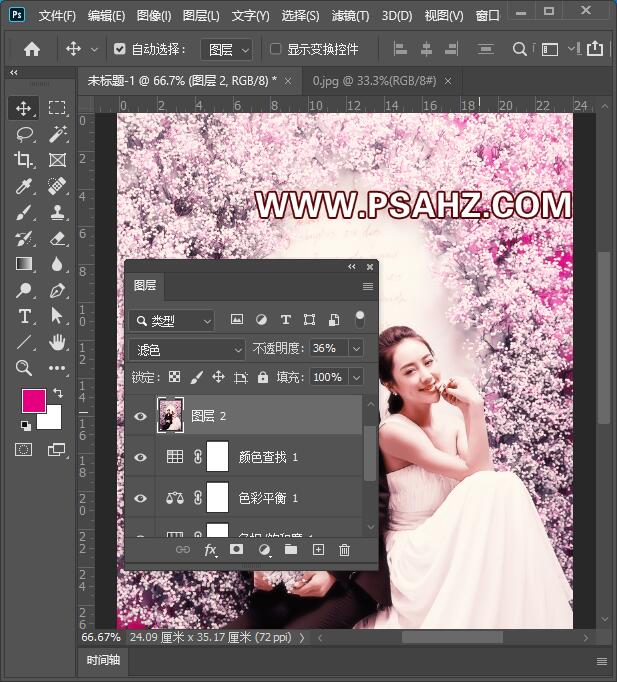Select the Zoom tool in the toolbox
Image resolution: width=617 pixels, height=682 pixels.
tap(23, 368)
